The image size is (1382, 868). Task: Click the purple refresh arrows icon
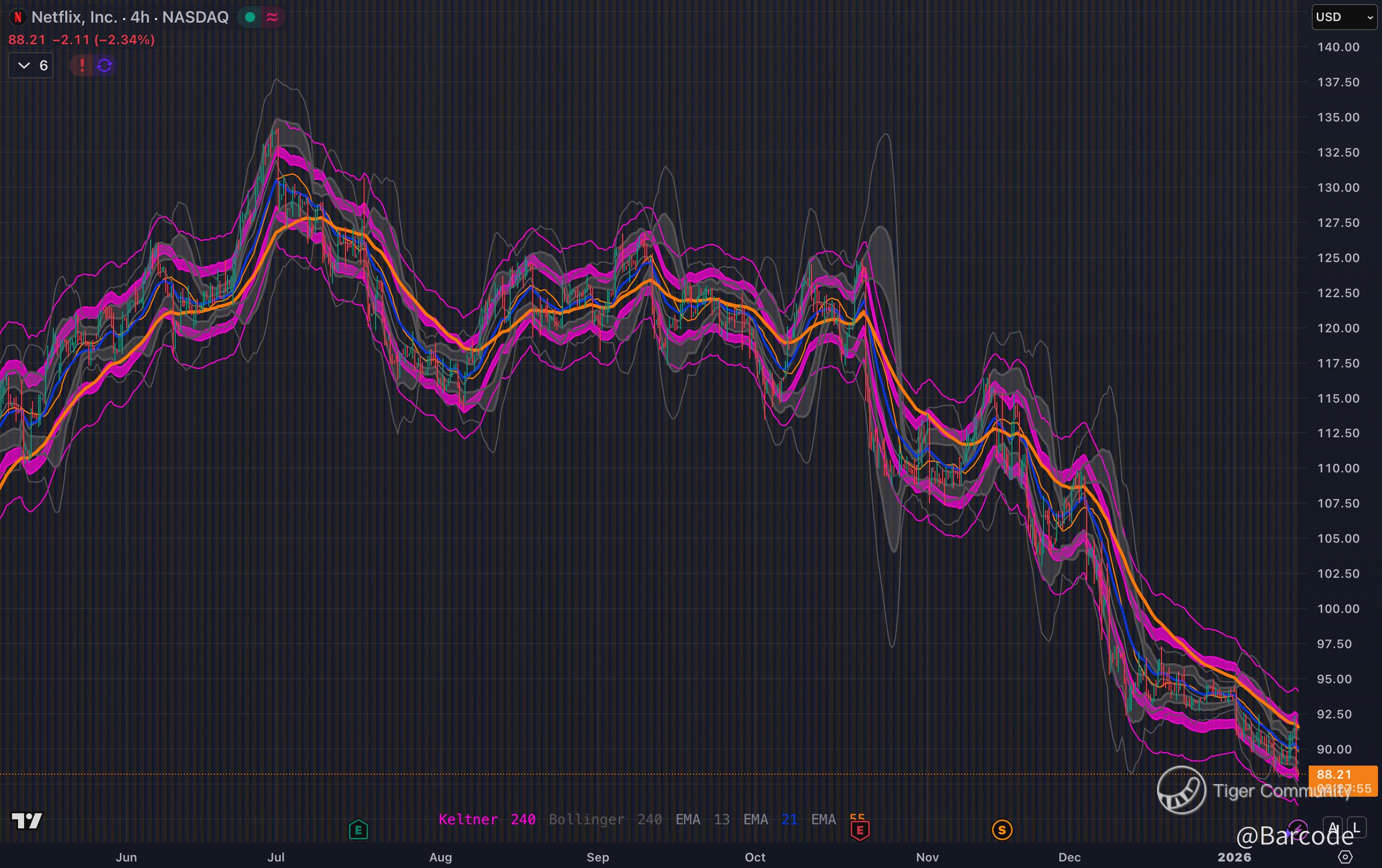[104, 65]
